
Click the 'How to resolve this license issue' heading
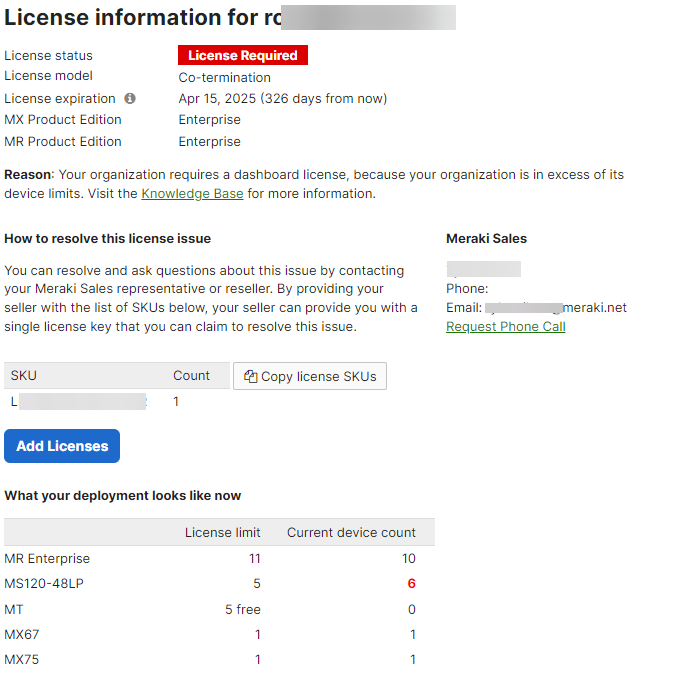point(108,238)
